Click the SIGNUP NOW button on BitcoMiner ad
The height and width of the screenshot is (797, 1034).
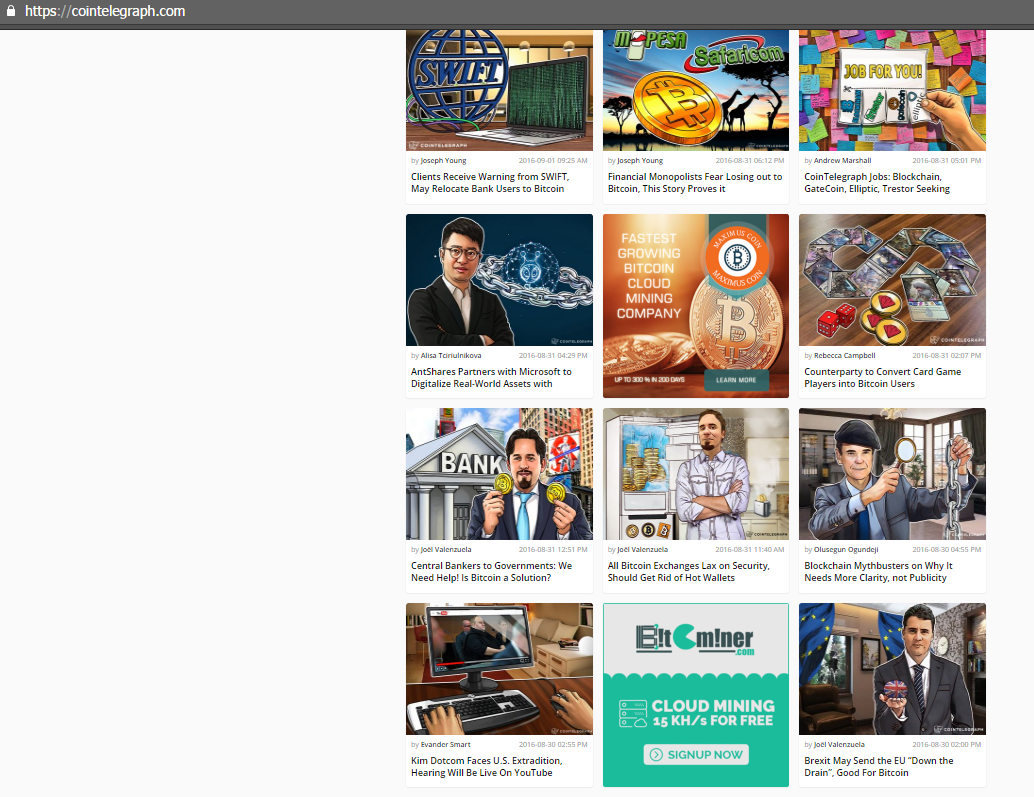tap(696, 755)
